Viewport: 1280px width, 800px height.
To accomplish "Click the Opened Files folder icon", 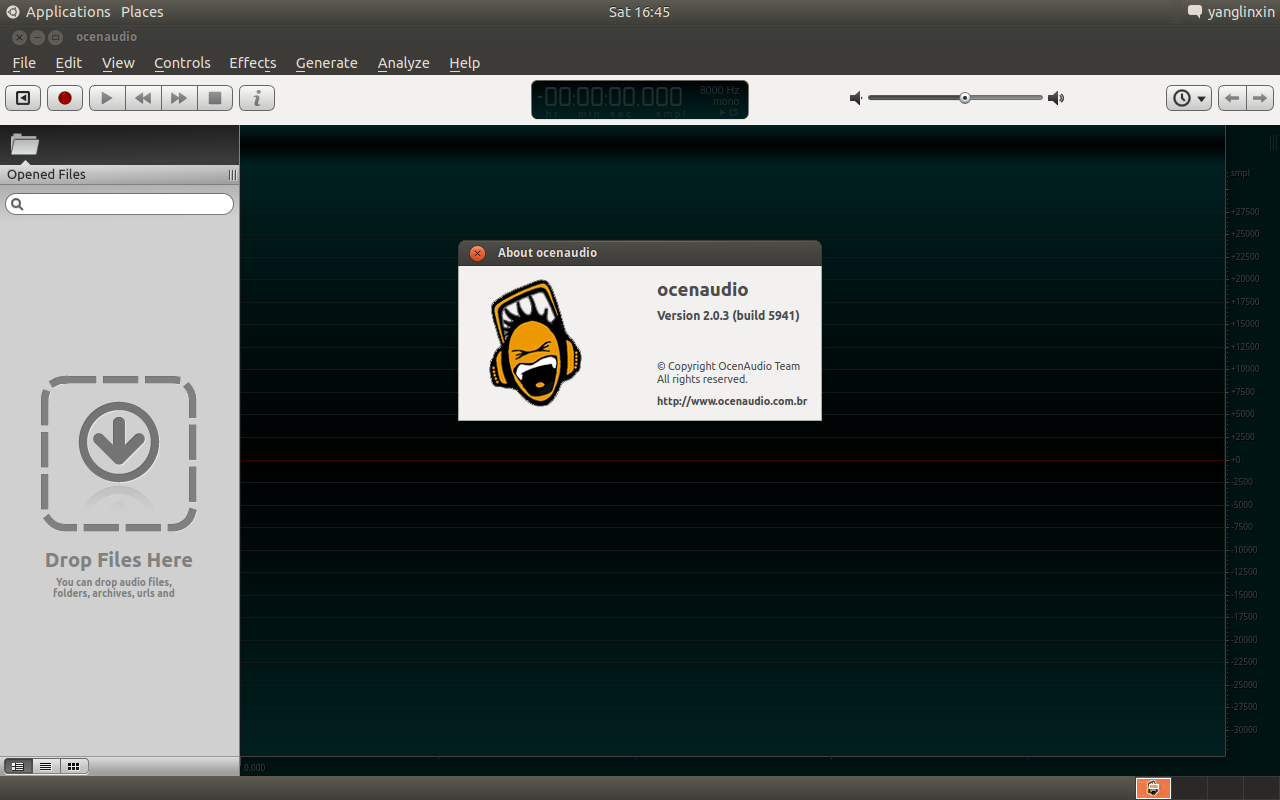I will pos(24,144).
